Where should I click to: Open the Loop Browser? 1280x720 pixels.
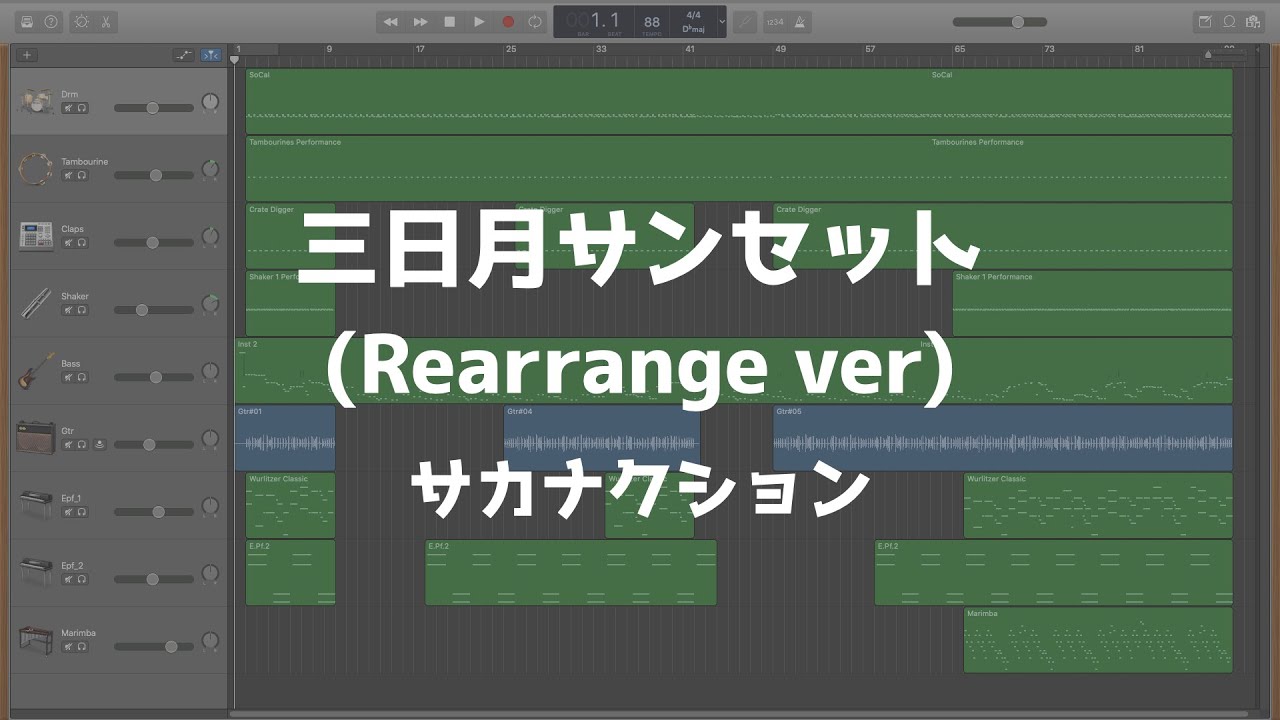pos(1229,21)
